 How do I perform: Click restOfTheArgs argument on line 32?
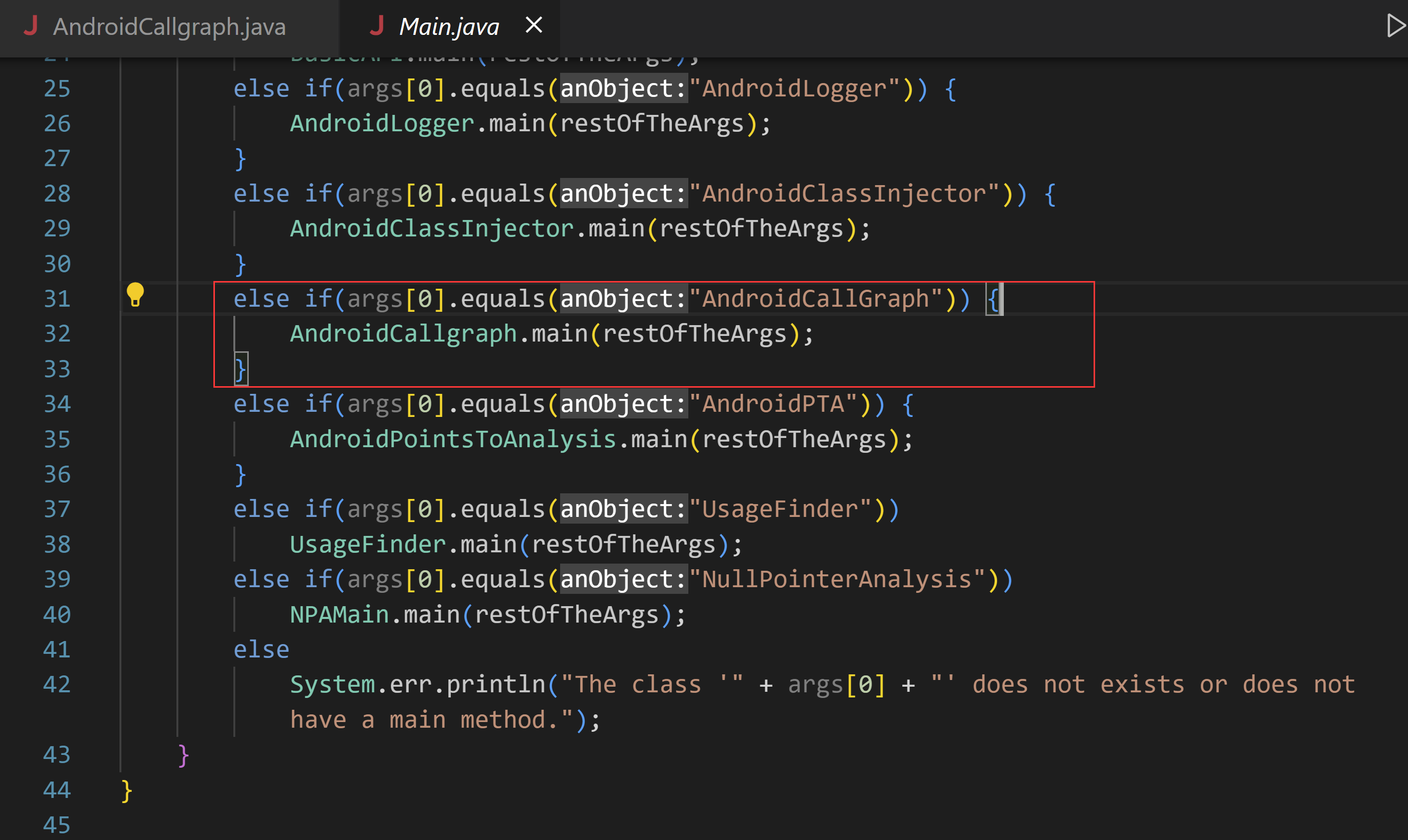click(695, 334)
